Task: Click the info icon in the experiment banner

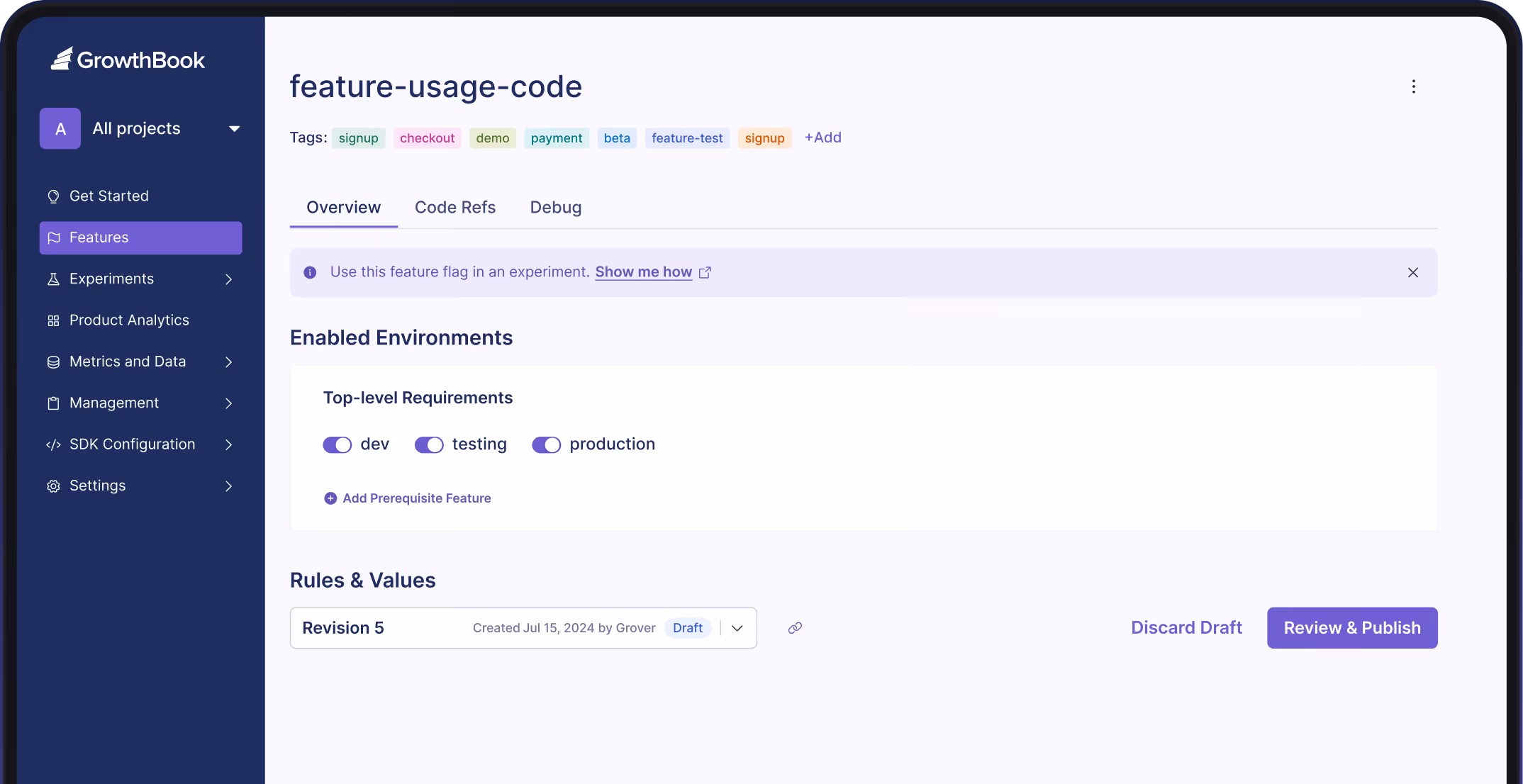Action: tap(310, 272)
